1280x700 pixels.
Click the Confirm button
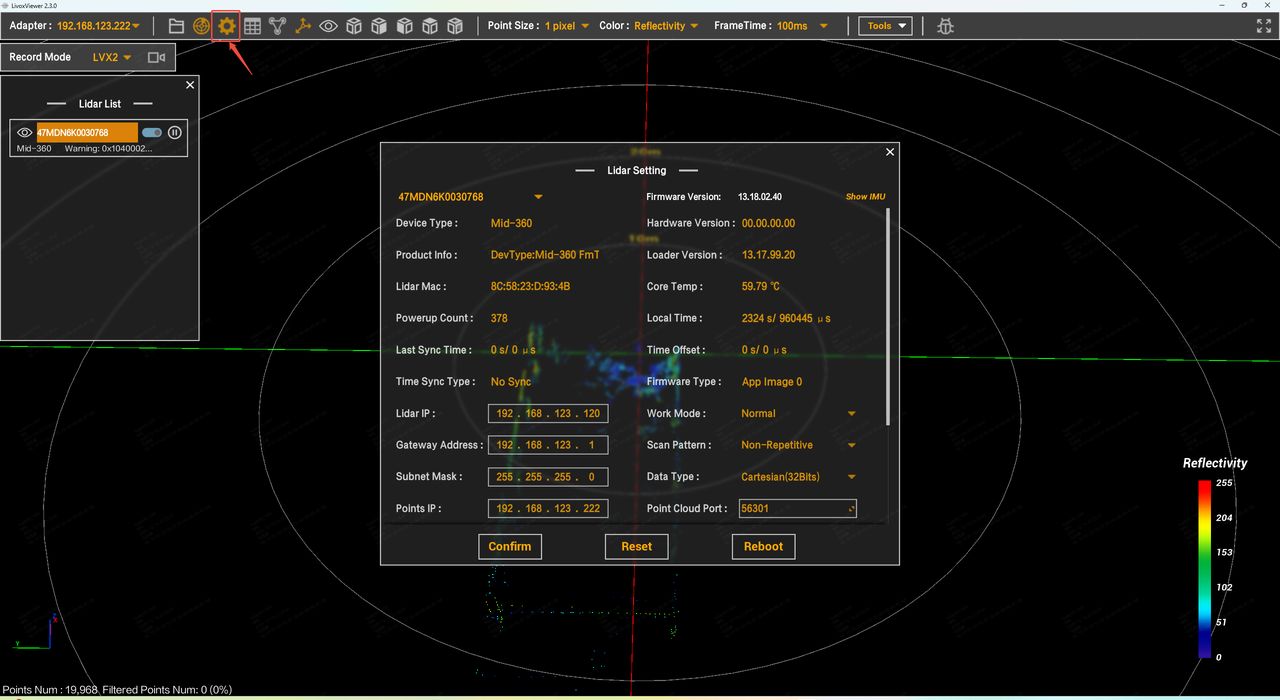(510, 546)
